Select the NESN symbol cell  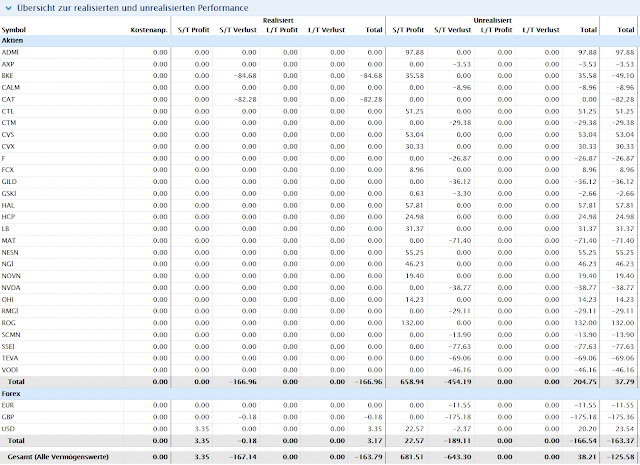click(10, 252)
